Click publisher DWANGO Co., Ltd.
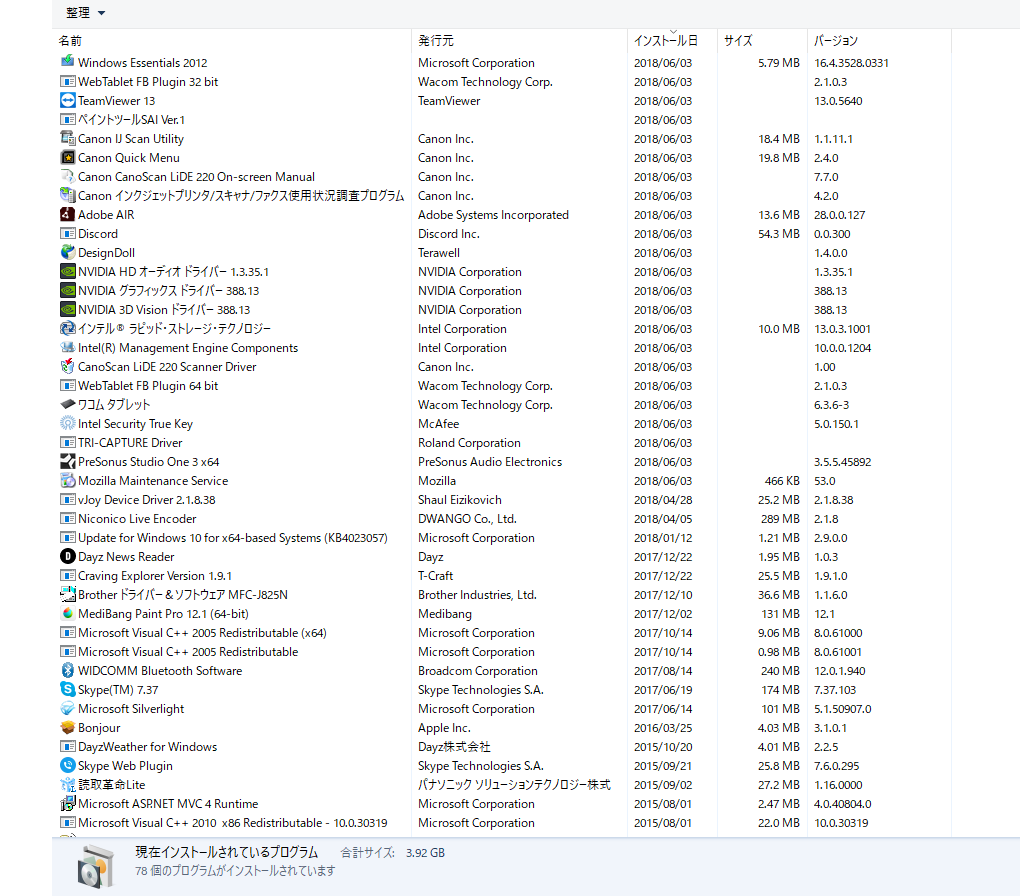 [x=467, y=518]
